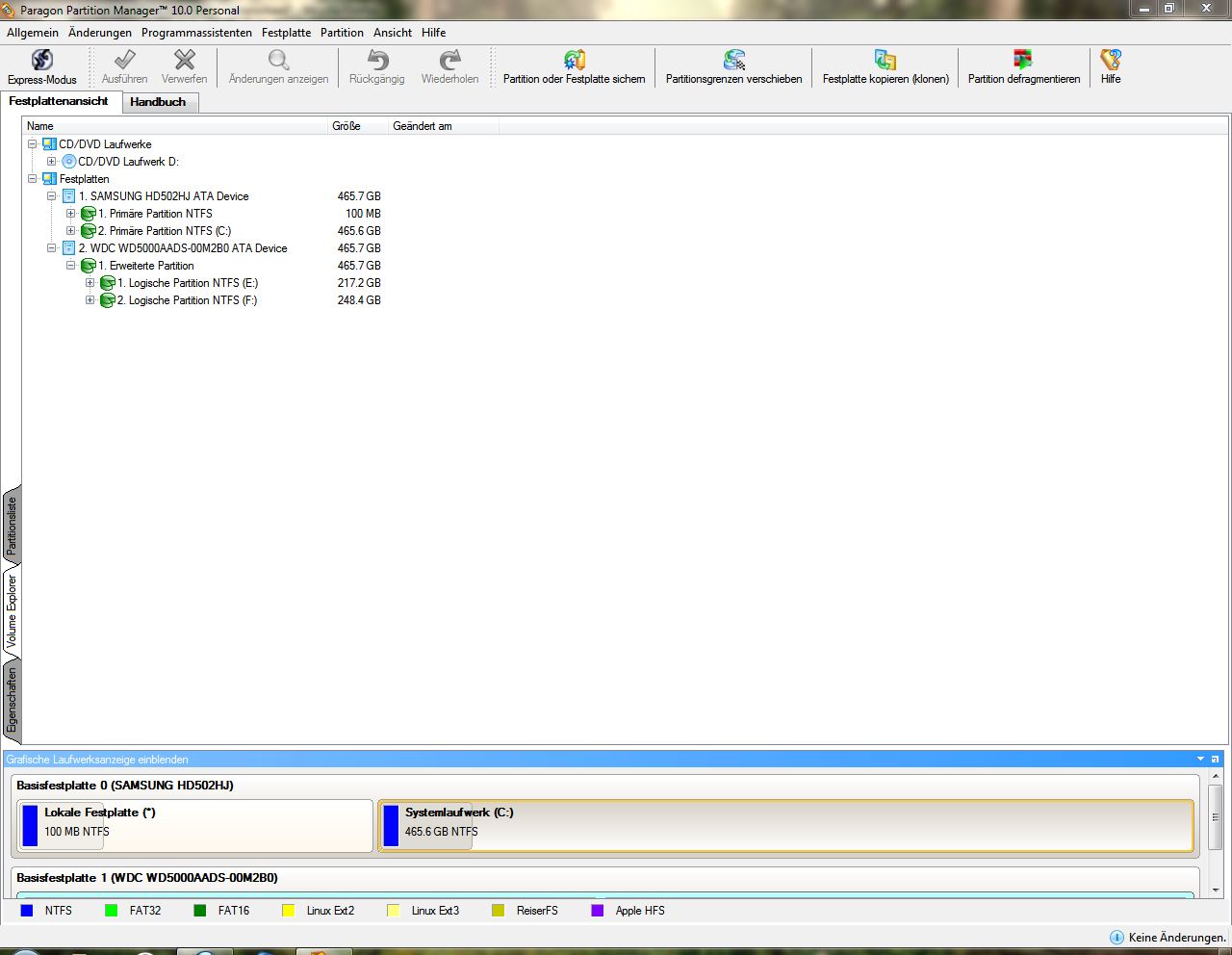The height and width of the screenshot is (955, 1232).
Task: Collapse the Festplatten tree node
Action: tap(33, 179)
